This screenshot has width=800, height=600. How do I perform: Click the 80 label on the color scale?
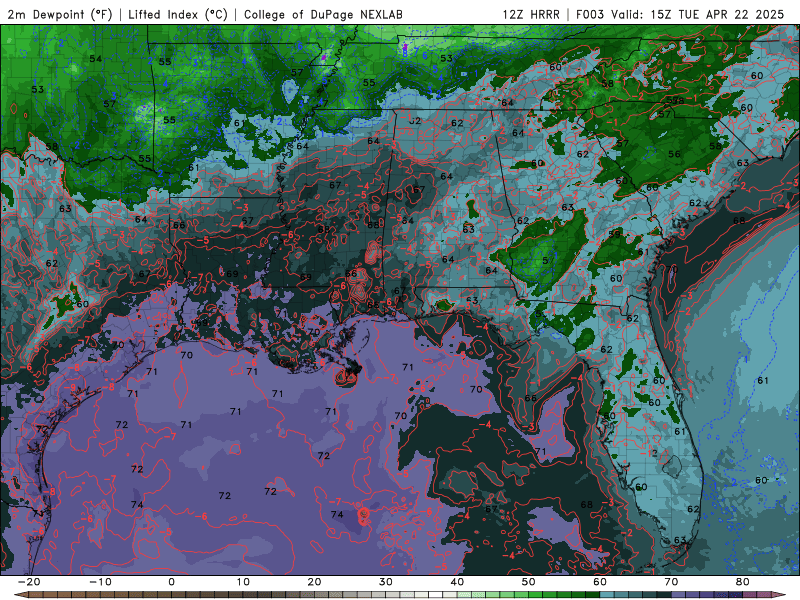(x=743, y=582)
